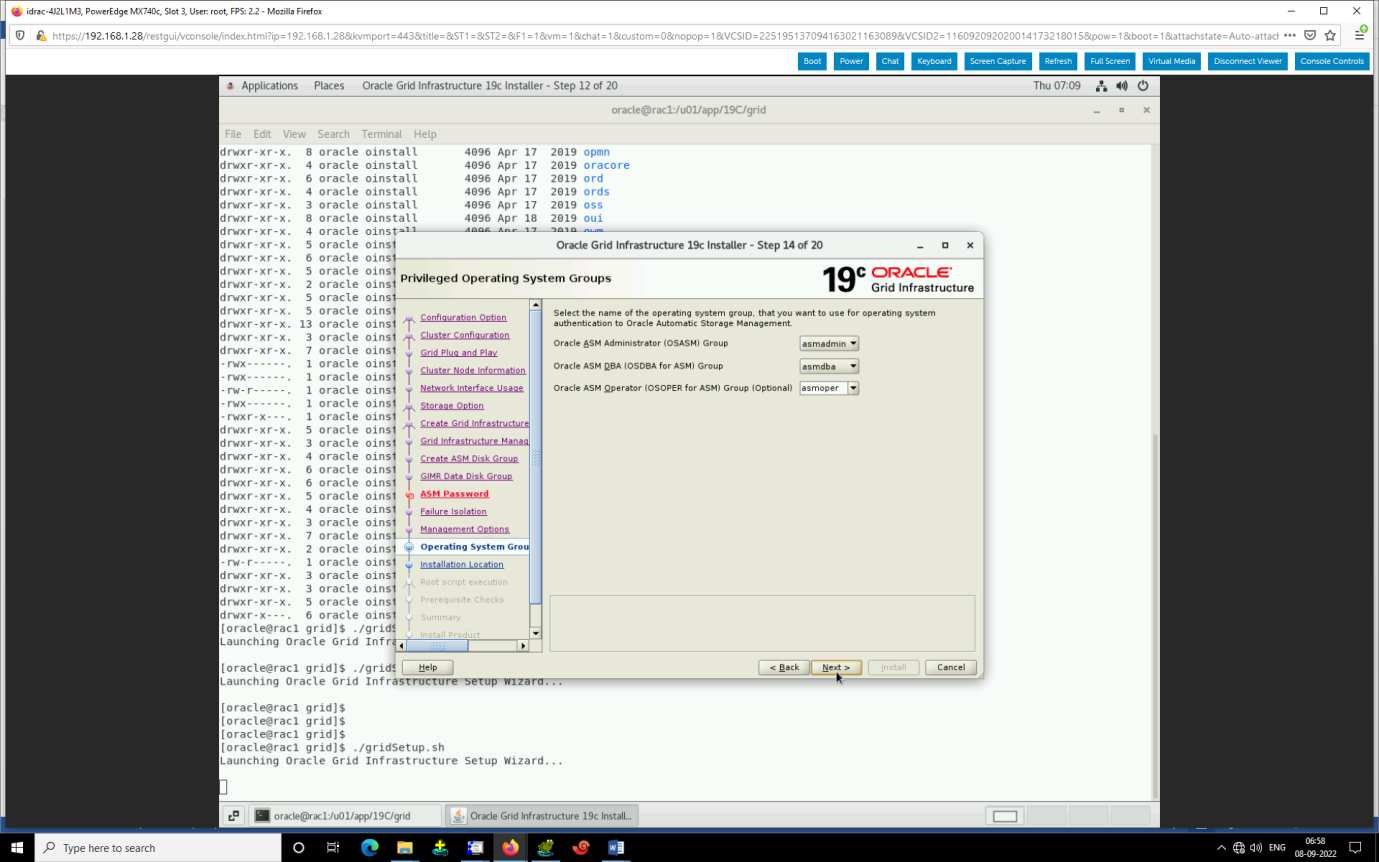This screenshot has width=1379, height=862.
Task: Click the Virtual Media button
Action: click(x=1172, y=61)
